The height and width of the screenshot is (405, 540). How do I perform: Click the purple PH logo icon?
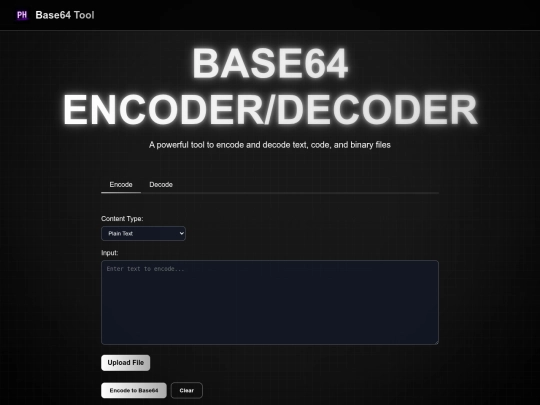[x=22, y=15]
